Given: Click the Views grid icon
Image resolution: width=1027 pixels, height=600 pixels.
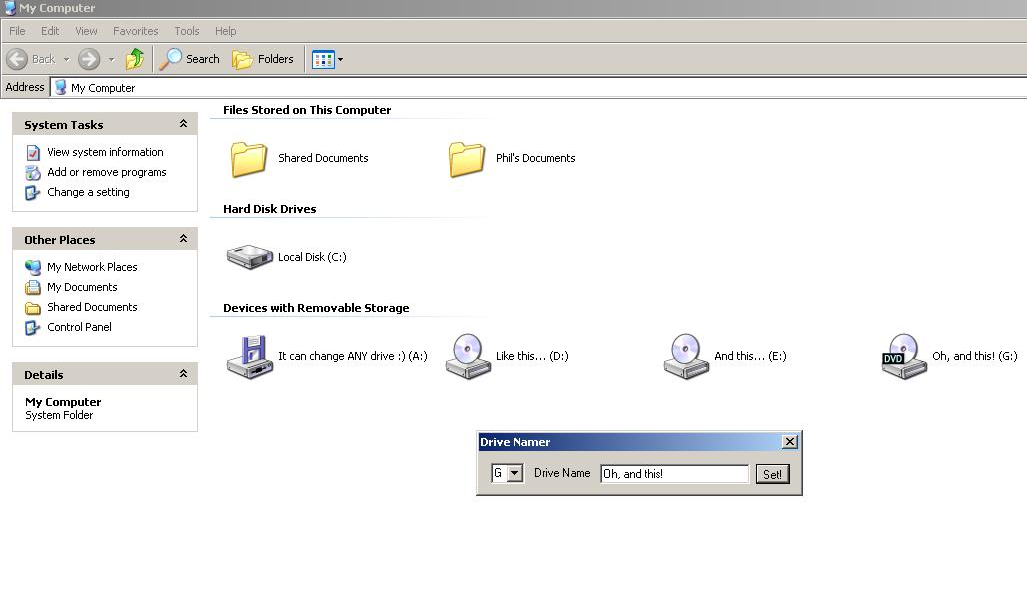Looking at the screenshot, I should pyautogui.click(x=324, y=60).
